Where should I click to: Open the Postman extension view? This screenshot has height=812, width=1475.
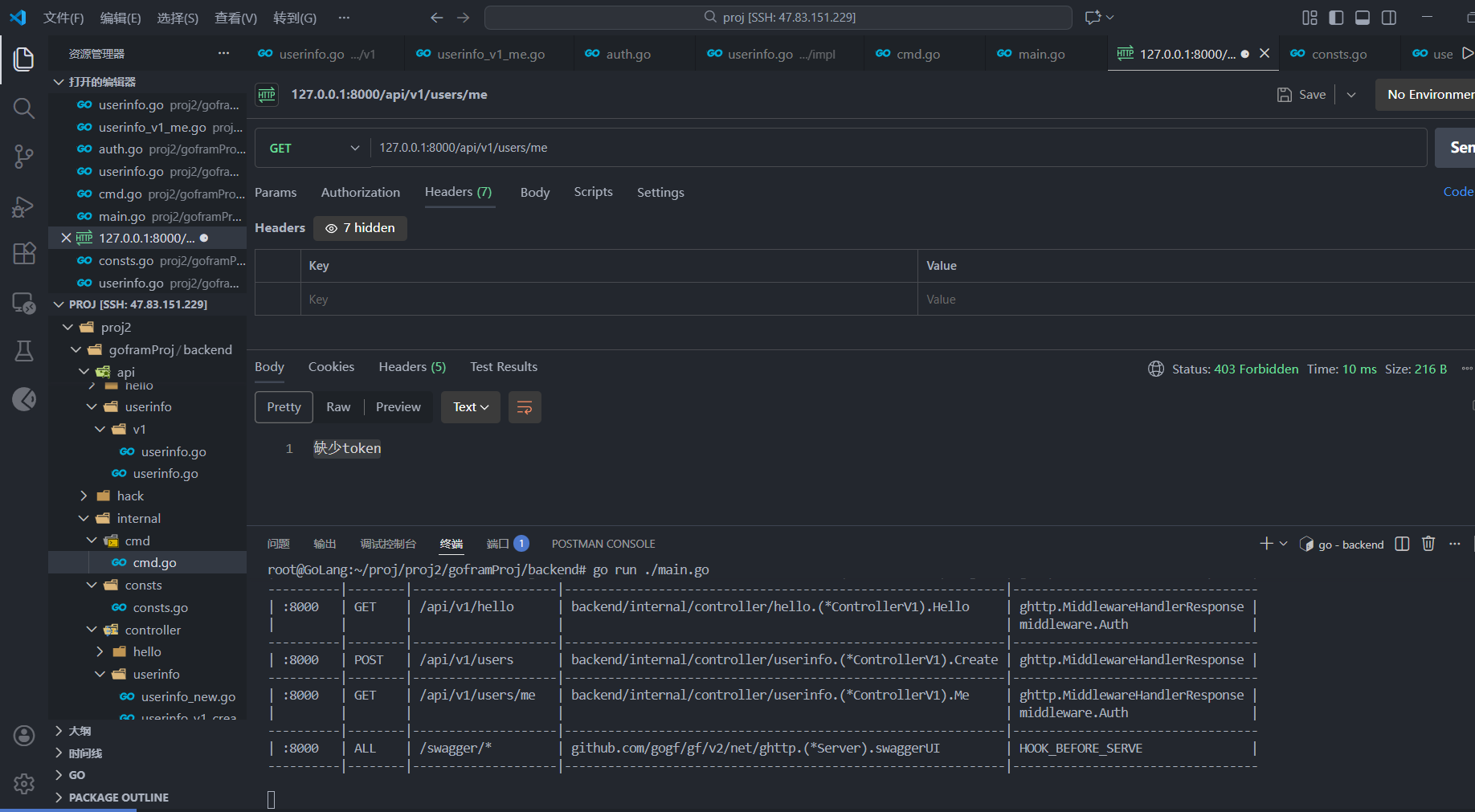point(24,399)
